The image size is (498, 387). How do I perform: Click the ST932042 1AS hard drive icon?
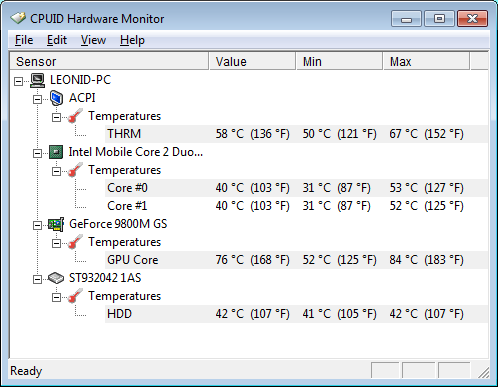pos(56,278)
